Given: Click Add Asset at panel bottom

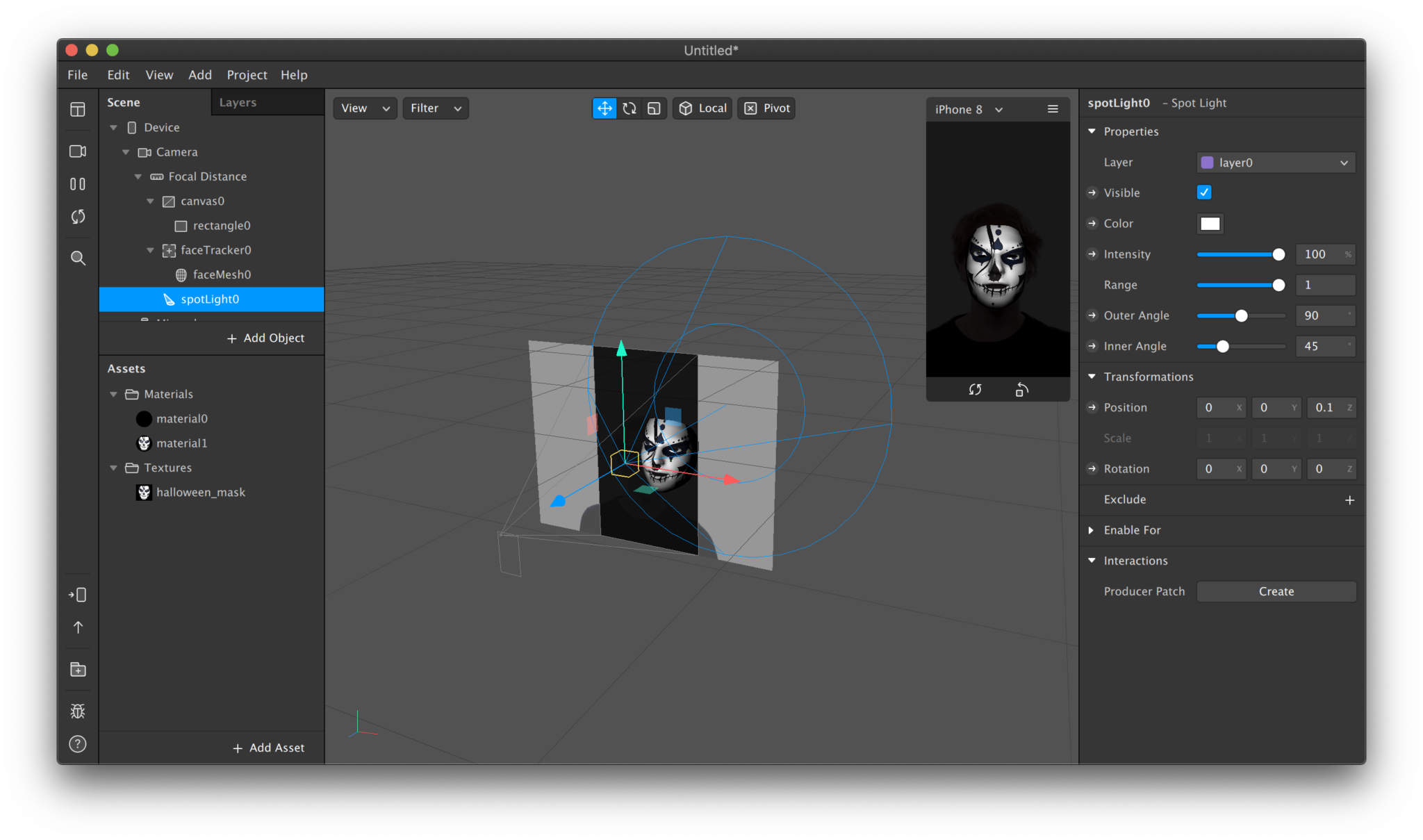Looking at the screenshot, I should tap(270, 748).
